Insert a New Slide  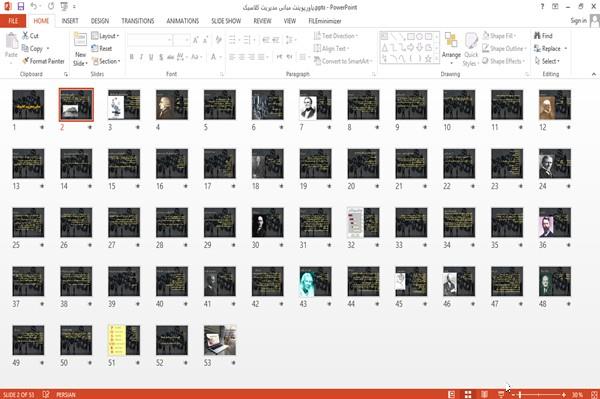80,50
